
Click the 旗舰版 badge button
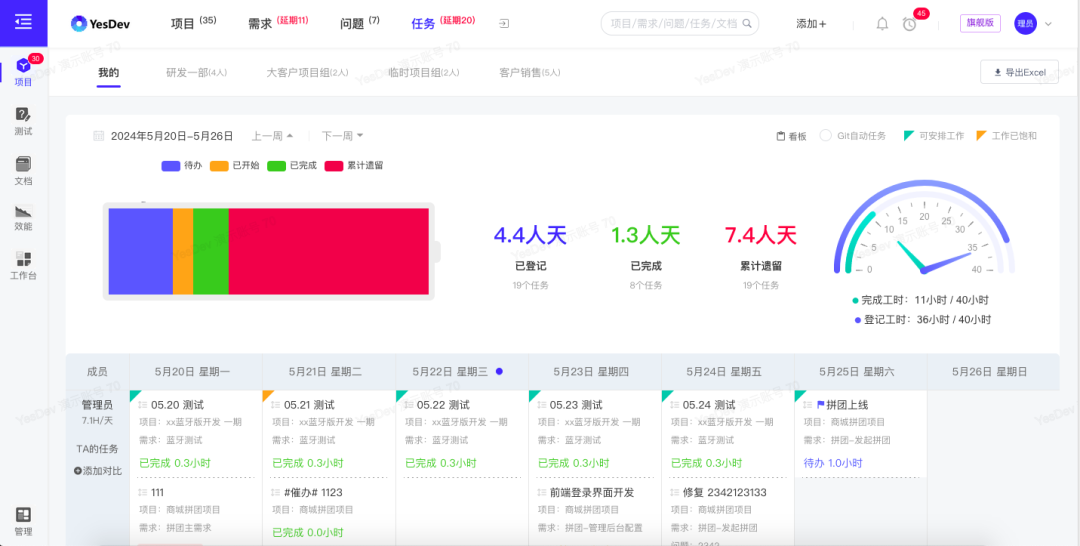tap(980, 23)
